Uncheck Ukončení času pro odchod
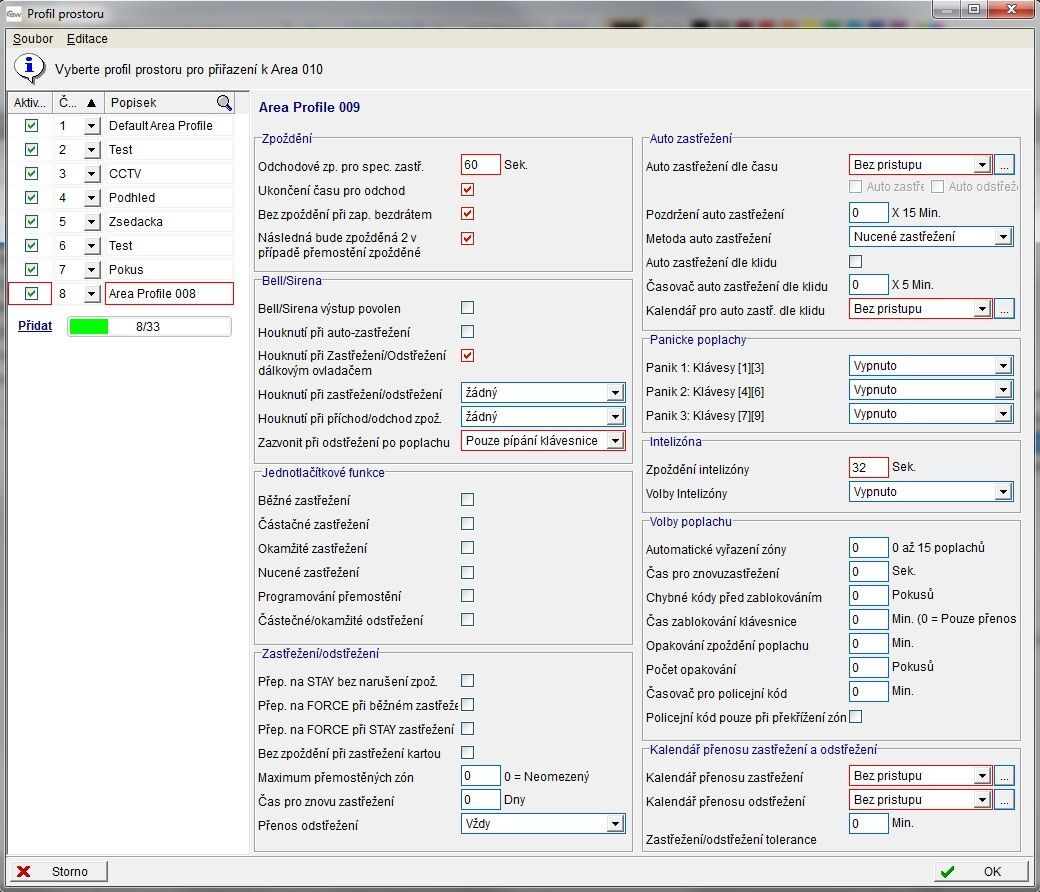 click(467, 190)
